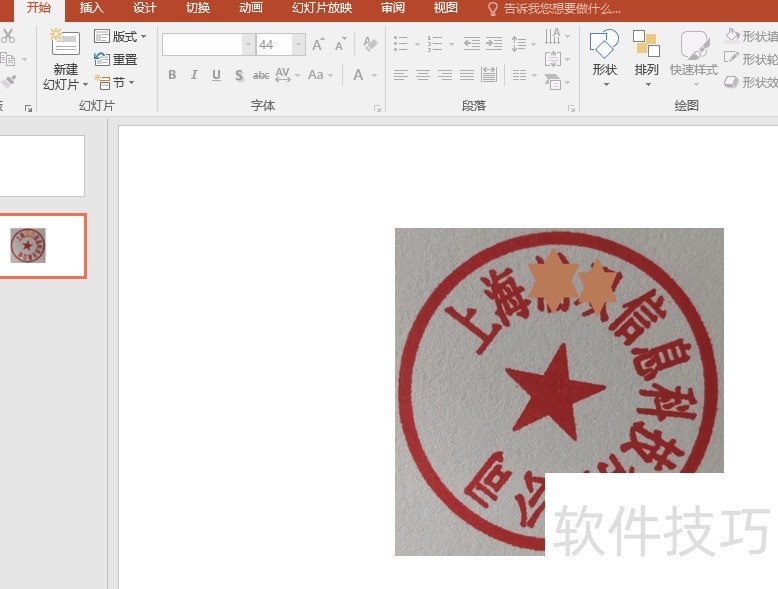Viewport: 778px width, 589px height.
Task: Align text right
Action: click(x=445, y=75)
